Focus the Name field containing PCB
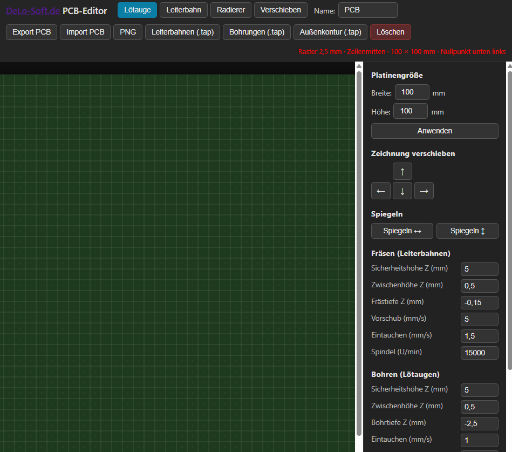 (x=368, y=10)
